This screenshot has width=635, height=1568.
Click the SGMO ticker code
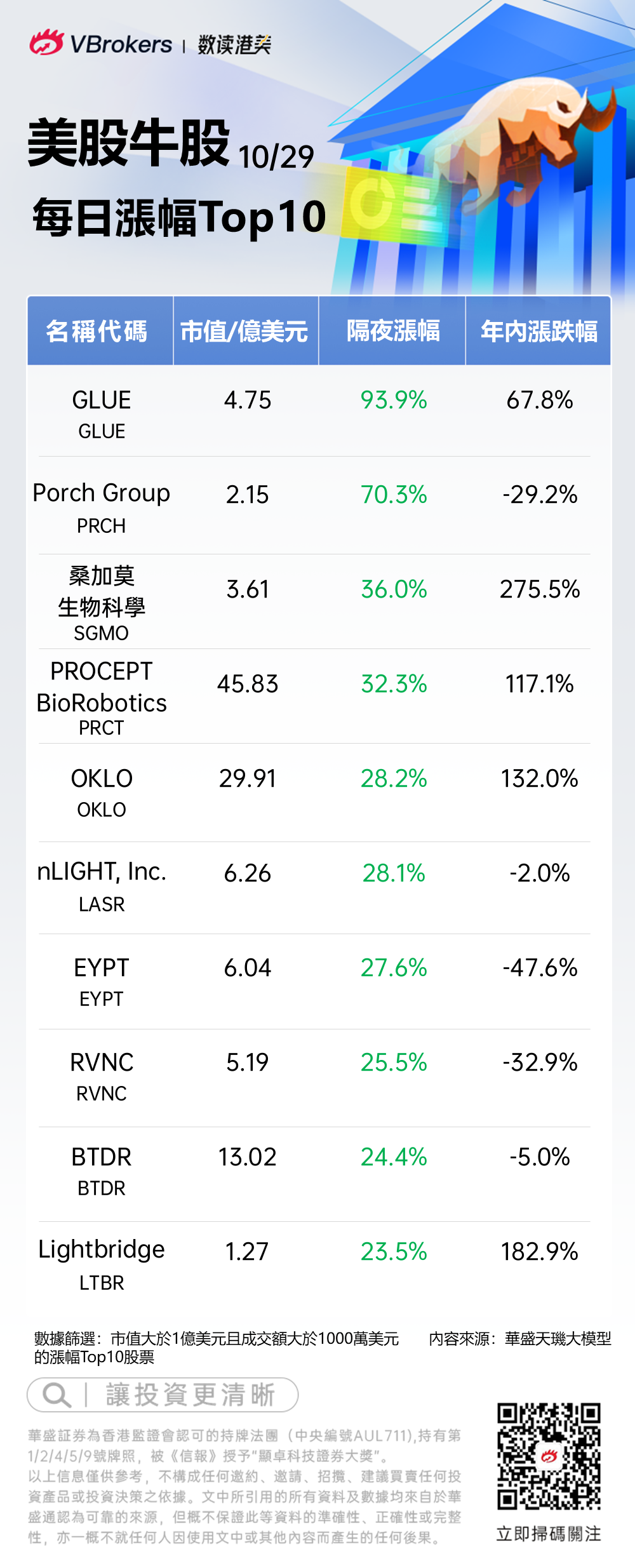coord(102,633)
